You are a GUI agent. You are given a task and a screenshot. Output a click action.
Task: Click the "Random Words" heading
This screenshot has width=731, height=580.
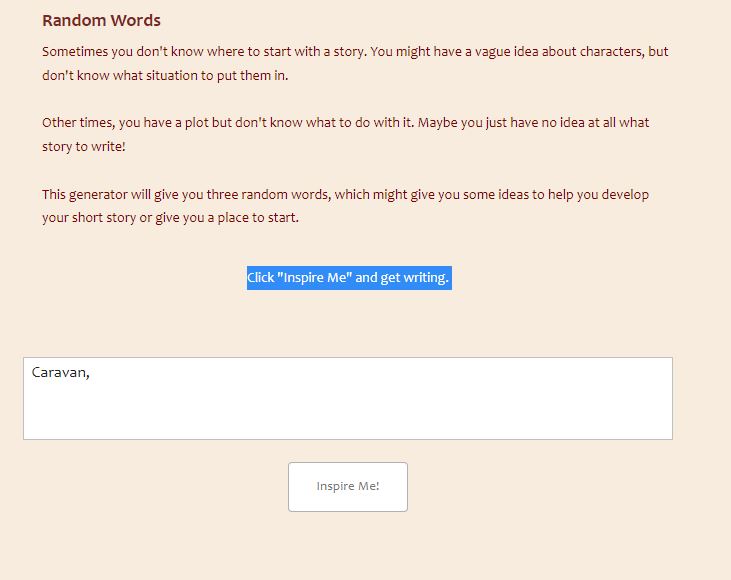point(101,20)
